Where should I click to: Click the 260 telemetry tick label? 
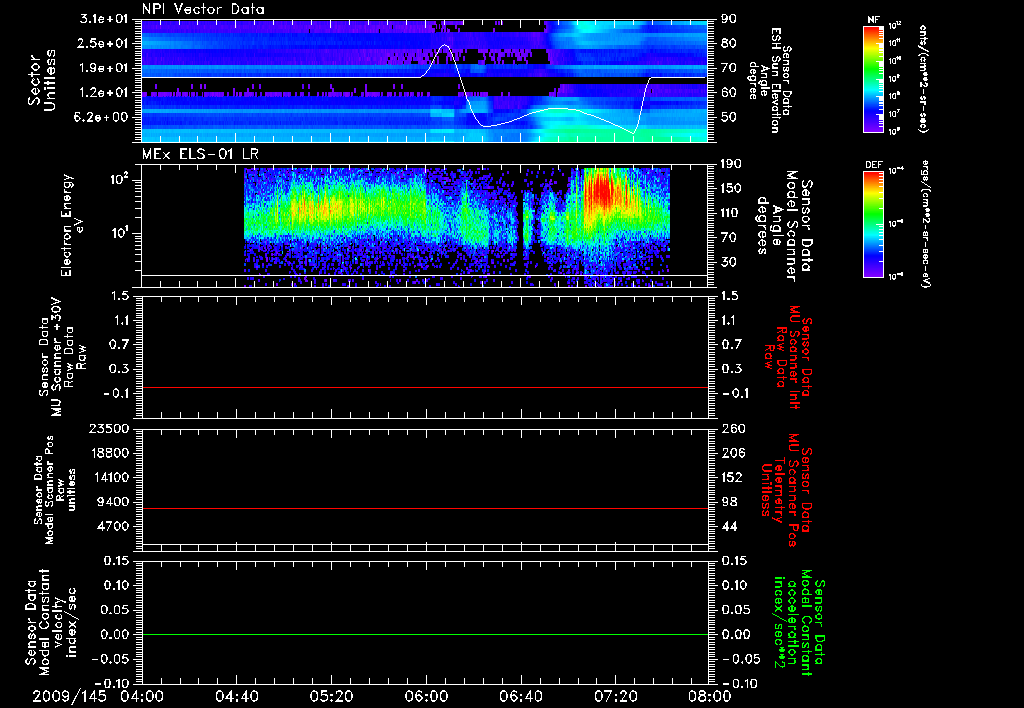(x=731, y=428)
